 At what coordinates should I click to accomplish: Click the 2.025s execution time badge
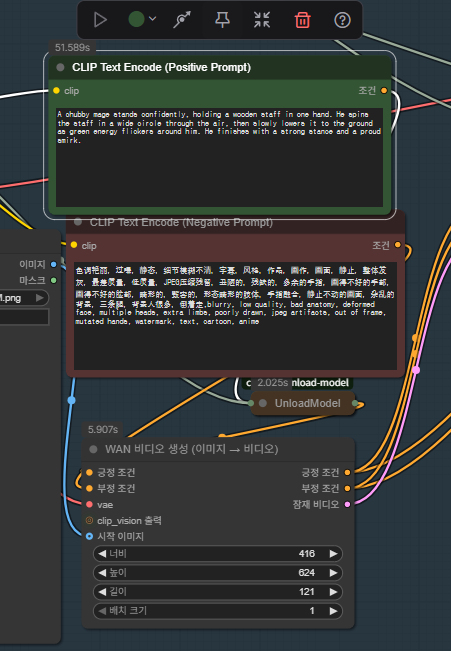(272, 382)
